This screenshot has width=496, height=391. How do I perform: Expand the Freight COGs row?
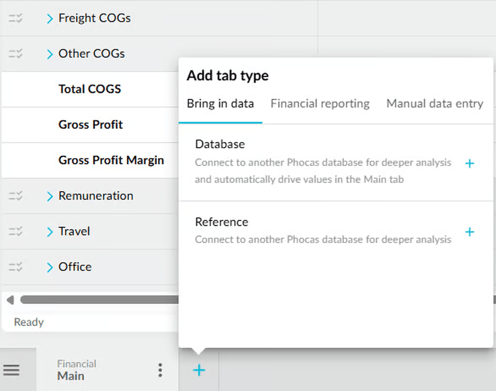click(x=50, y=19)
